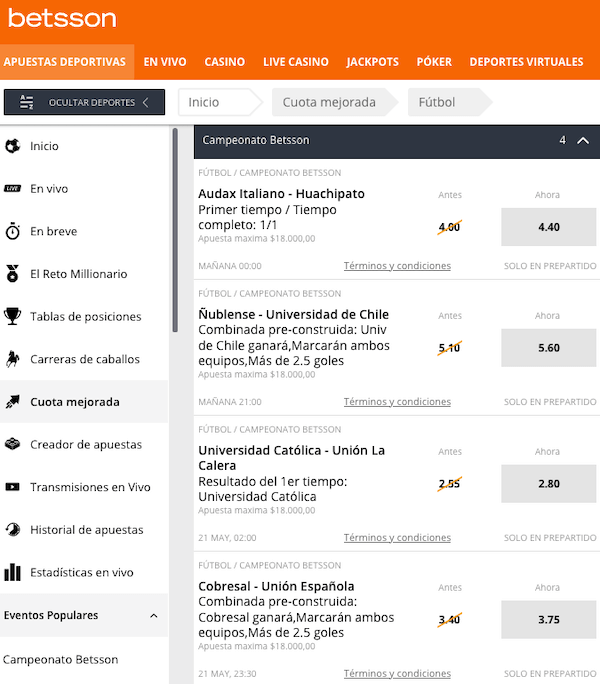Click the Audax Italiano - Huachipato match title
Image resolution: width=600 pixels, height=684 pixels.
[281, 193]
